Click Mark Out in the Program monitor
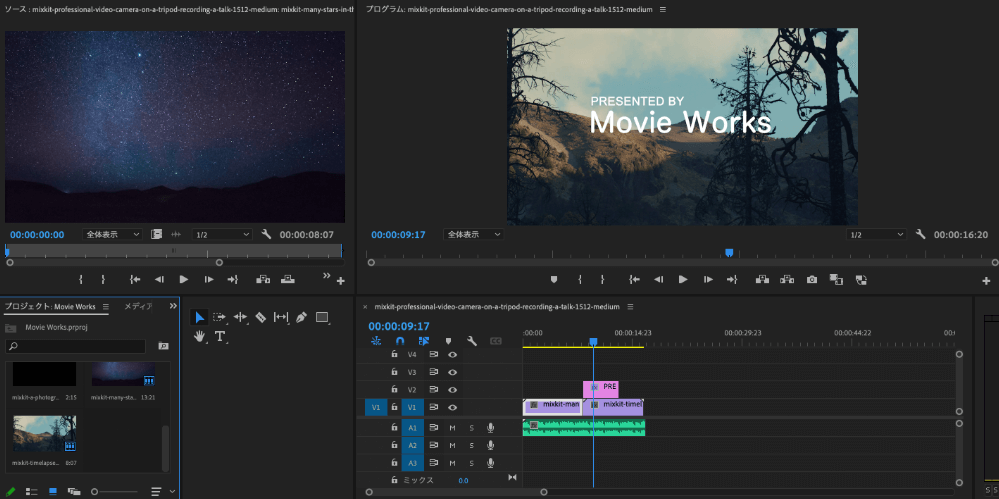The width and height of the screenshot is (999, 499). [x=602, y=279]
